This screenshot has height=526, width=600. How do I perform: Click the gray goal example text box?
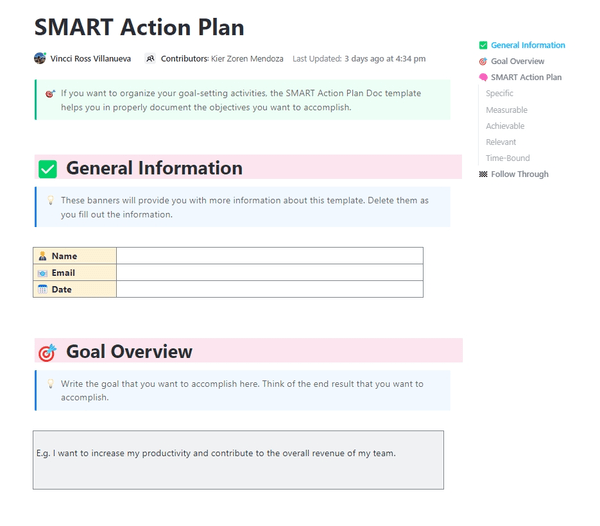(238, 460)
